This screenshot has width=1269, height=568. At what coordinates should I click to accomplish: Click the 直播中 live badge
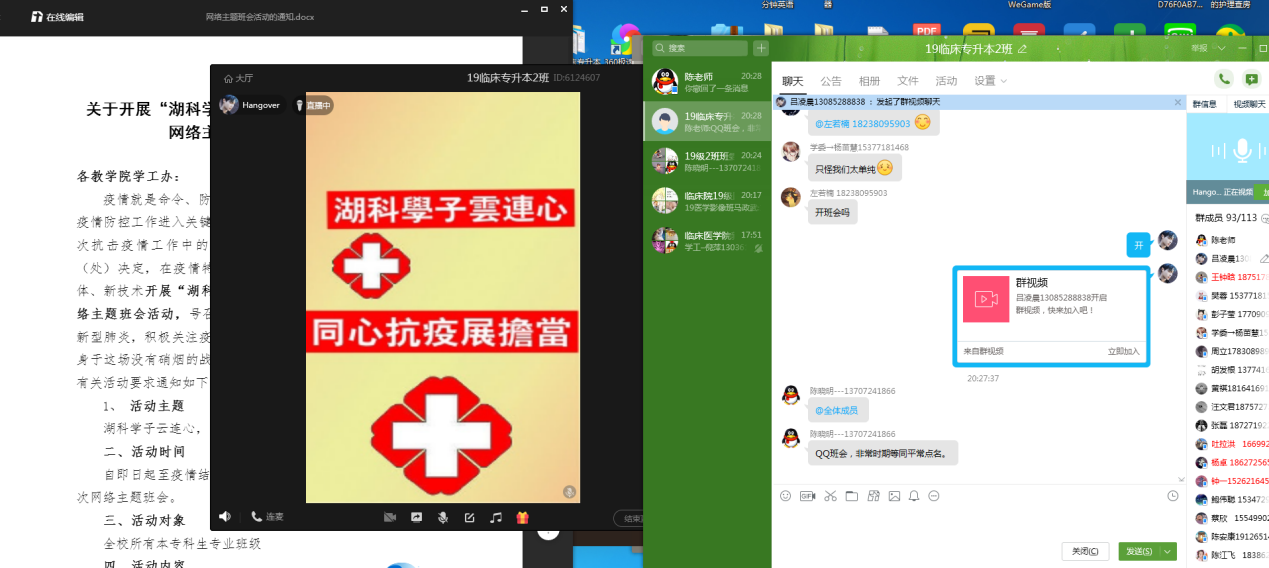tap(314, 105)
